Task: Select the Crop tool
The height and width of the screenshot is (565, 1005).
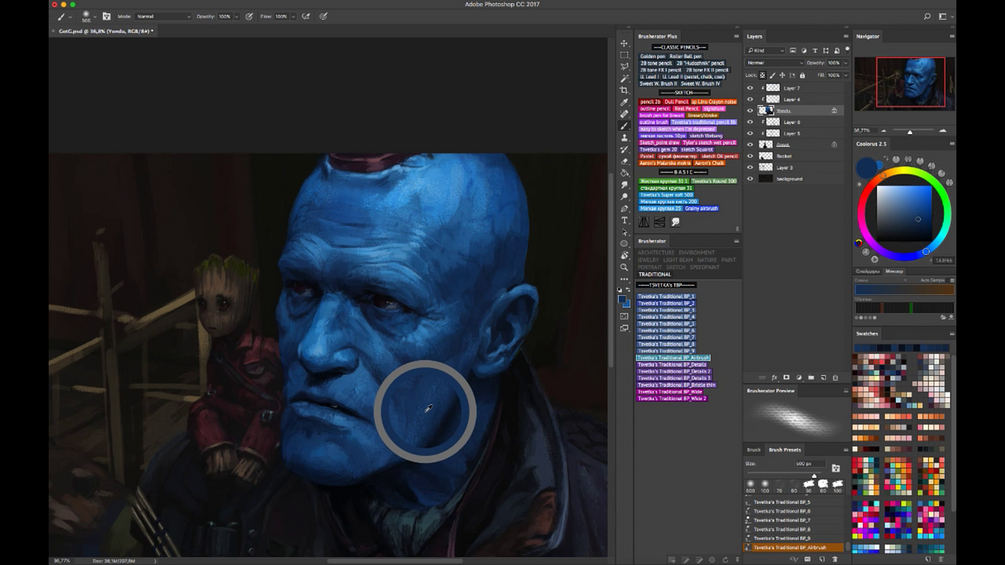Action: pyautogui.click(x=624, y=90)
